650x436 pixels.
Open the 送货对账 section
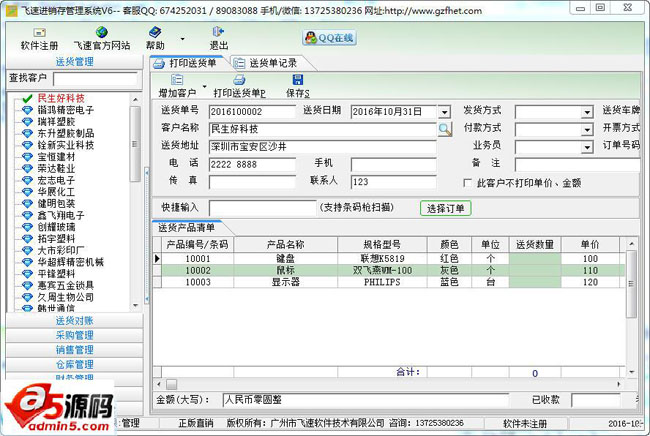point(75,320)
